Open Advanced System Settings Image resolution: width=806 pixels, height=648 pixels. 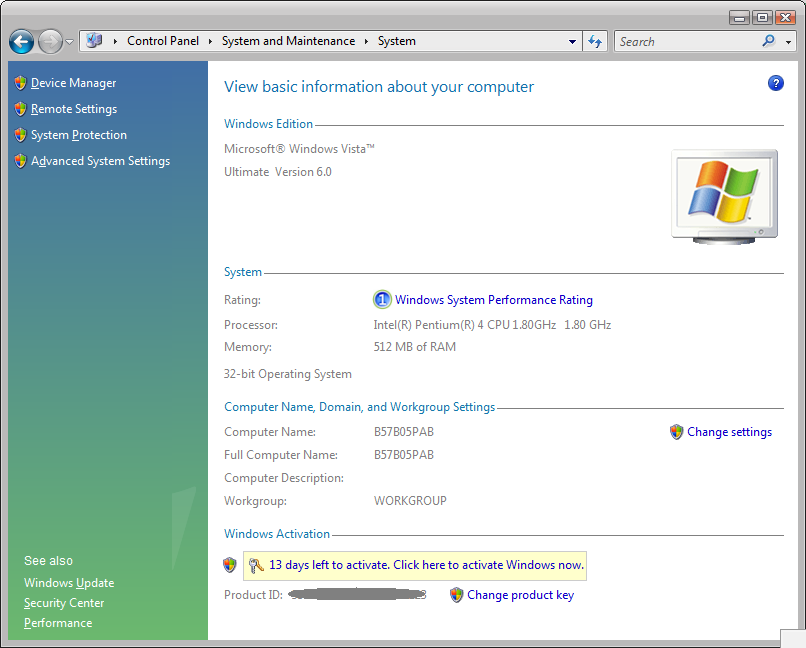[100, 161]
